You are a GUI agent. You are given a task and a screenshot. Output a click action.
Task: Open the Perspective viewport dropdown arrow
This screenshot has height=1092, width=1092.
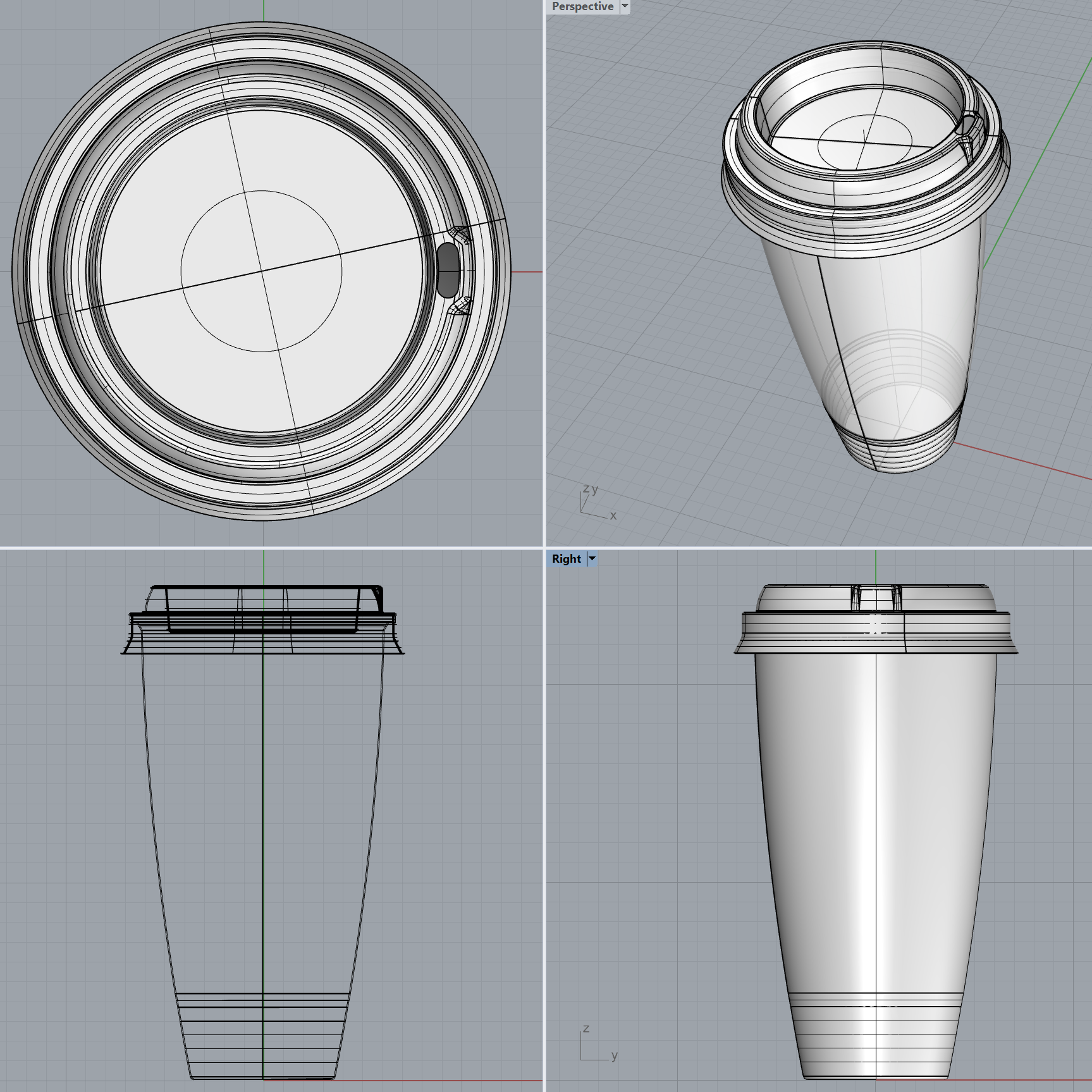point(625,6)
